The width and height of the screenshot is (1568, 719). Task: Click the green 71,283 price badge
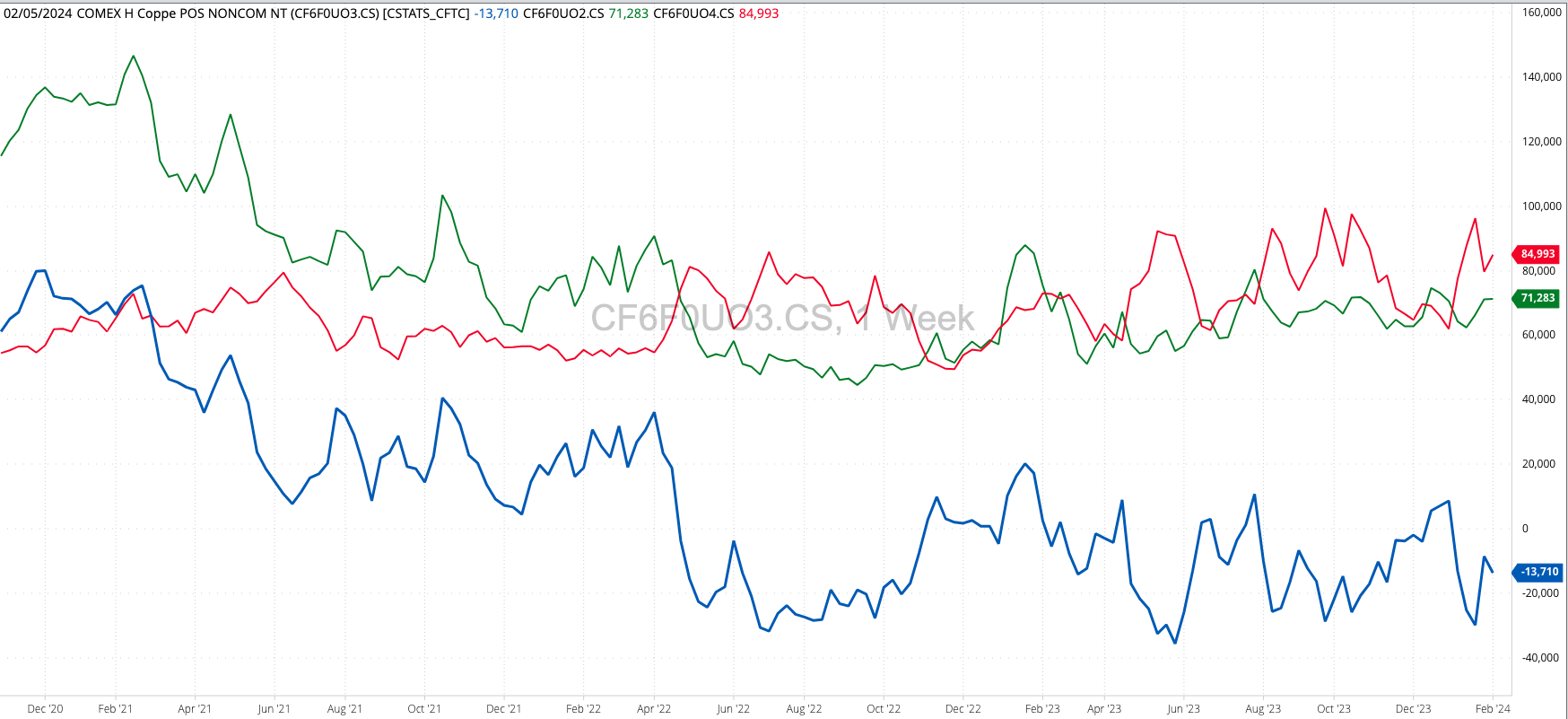tap(1538, 298)
